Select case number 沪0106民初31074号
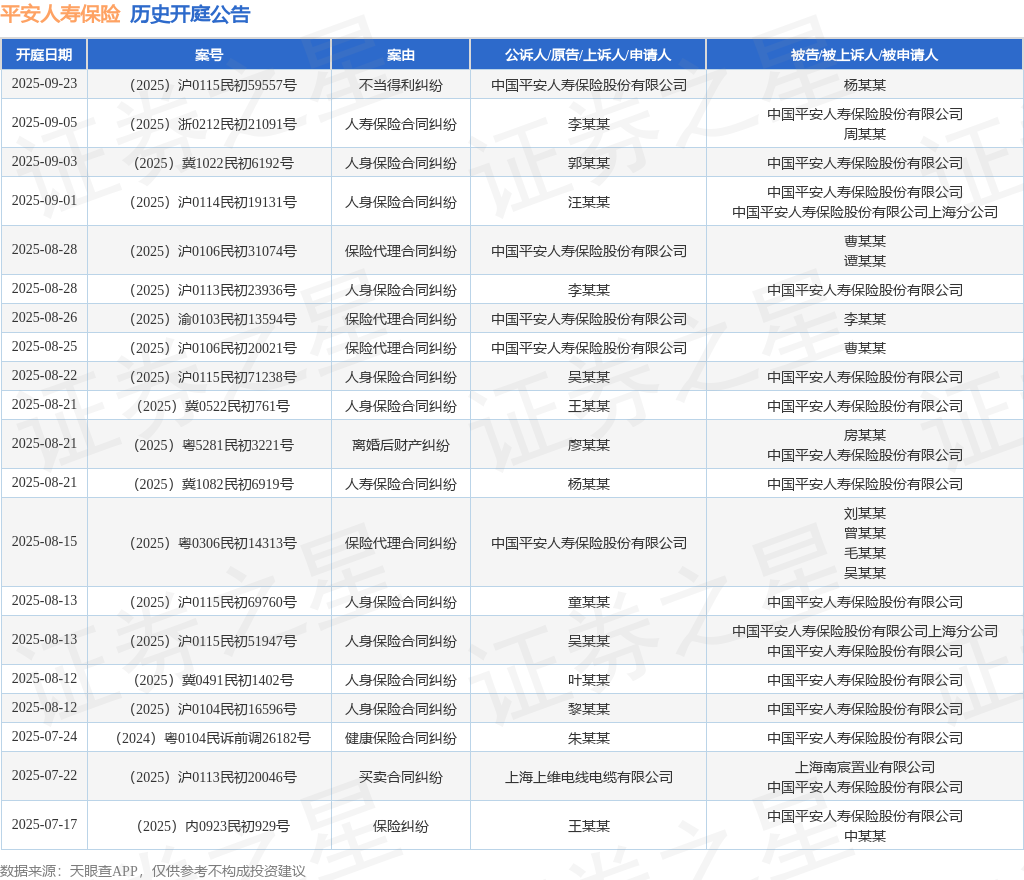 coord(213,251)
